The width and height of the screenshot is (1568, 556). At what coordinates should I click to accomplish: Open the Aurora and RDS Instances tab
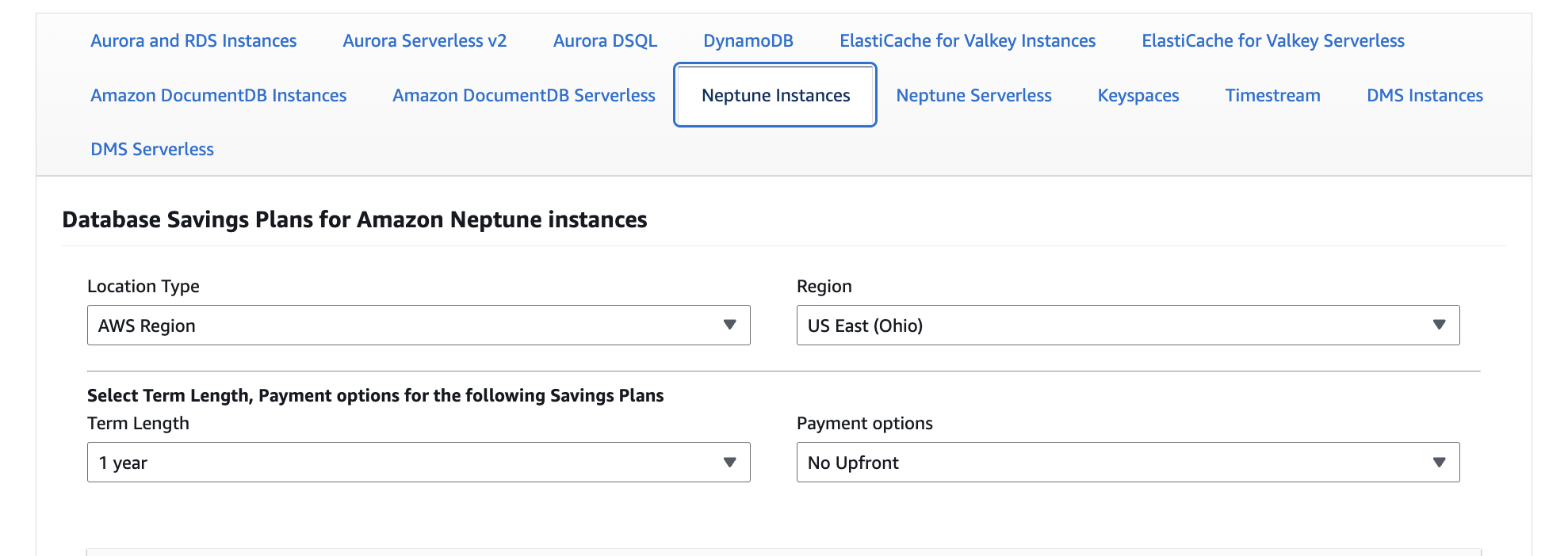193,41
